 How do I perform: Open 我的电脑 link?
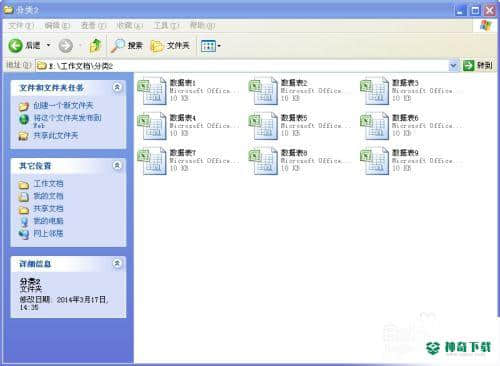tap(48, 221)
